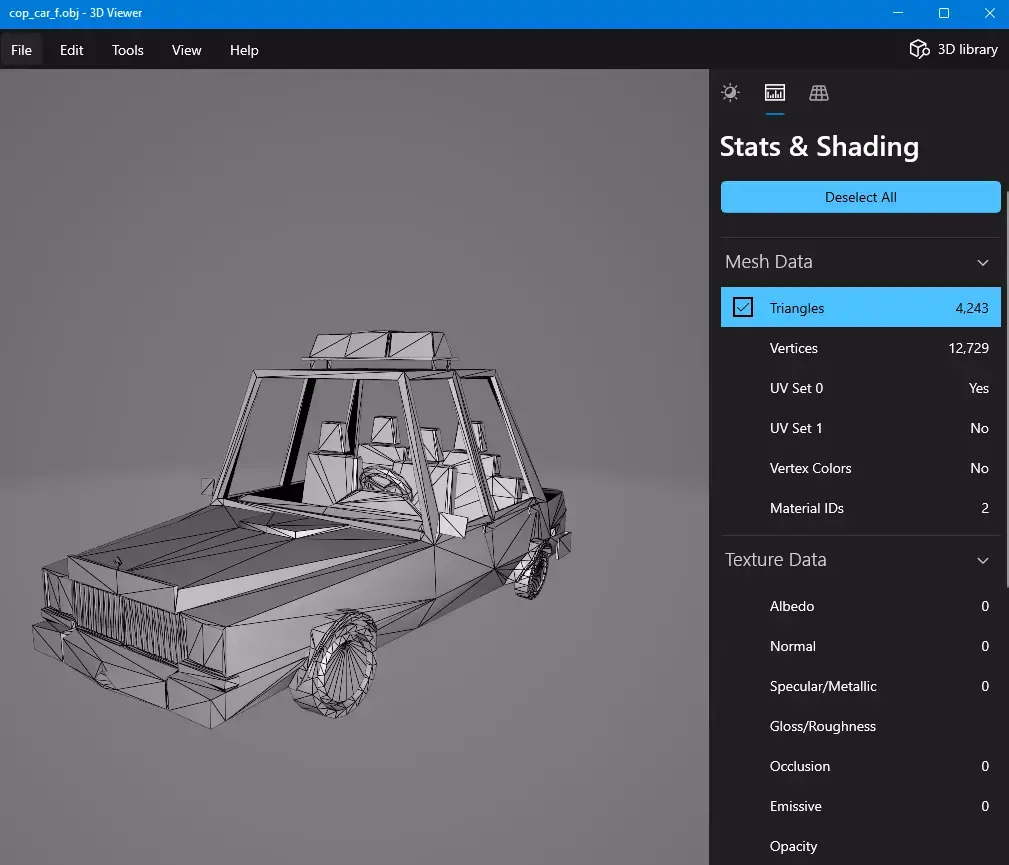Open the View menu

click(187, 50)
